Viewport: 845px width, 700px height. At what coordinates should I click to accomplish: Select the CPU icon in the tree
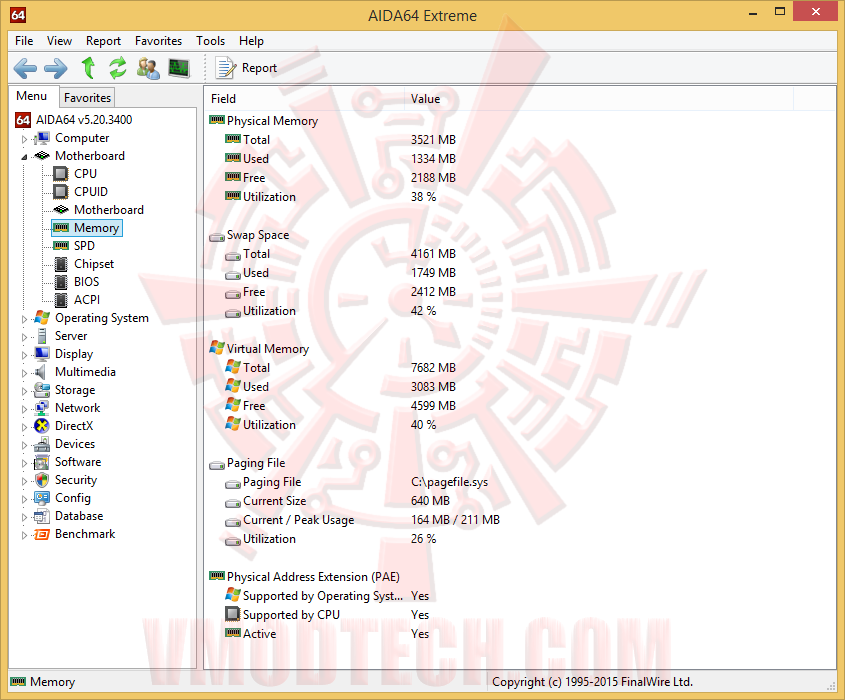[61, 174]
